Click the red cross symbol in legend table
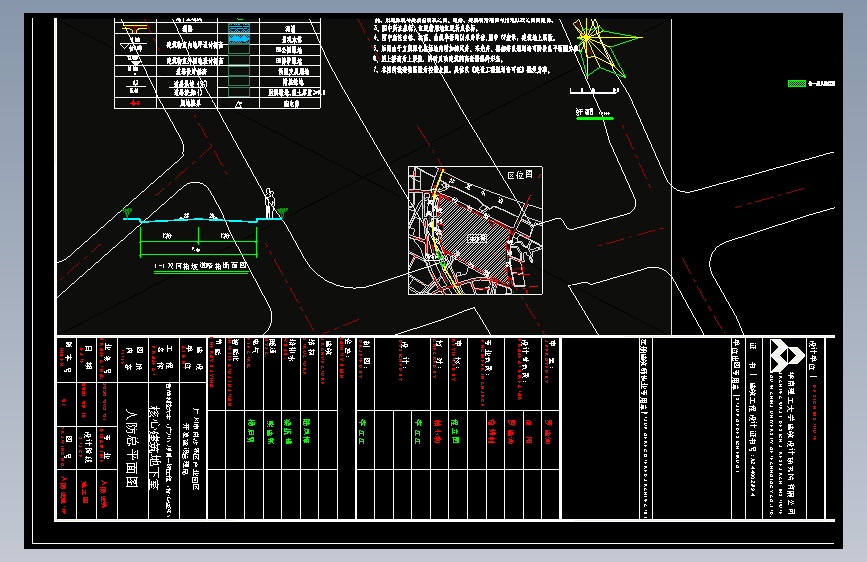The width and height of the screenshot is (867, 562). click(x=134, y=103)
